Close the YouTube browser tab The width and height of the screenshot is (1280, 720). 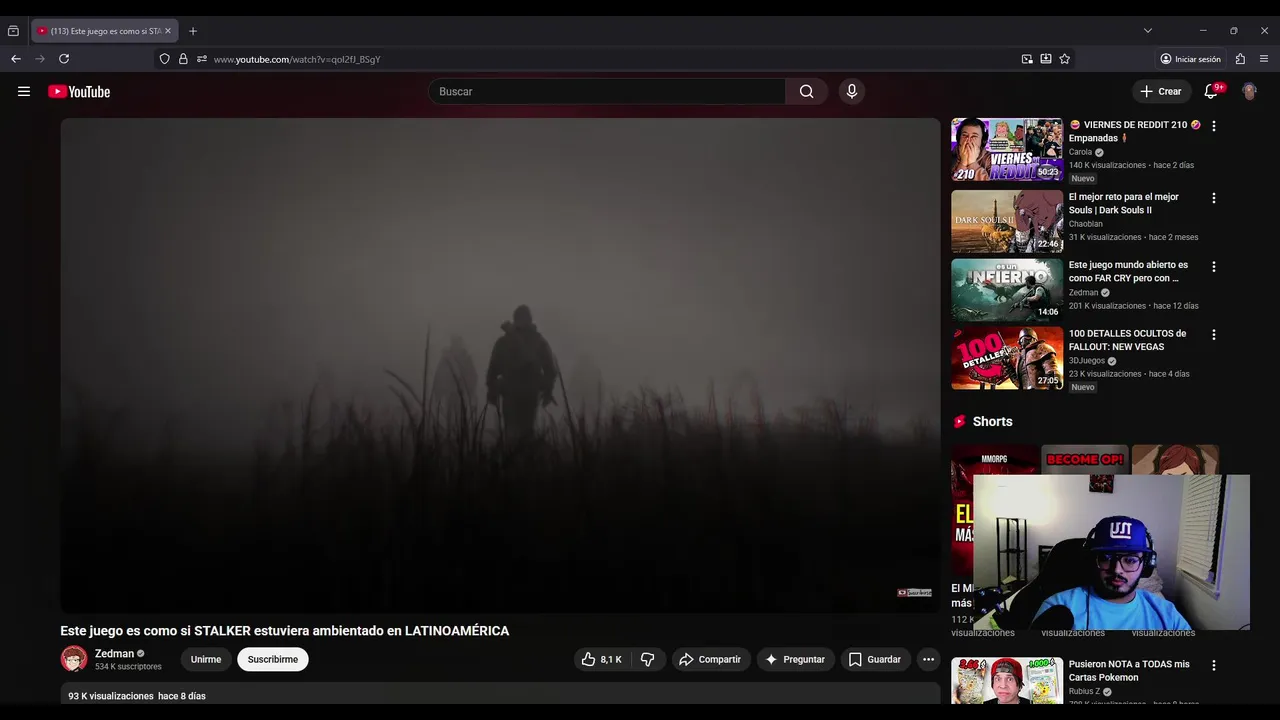(x=168, y=31)
